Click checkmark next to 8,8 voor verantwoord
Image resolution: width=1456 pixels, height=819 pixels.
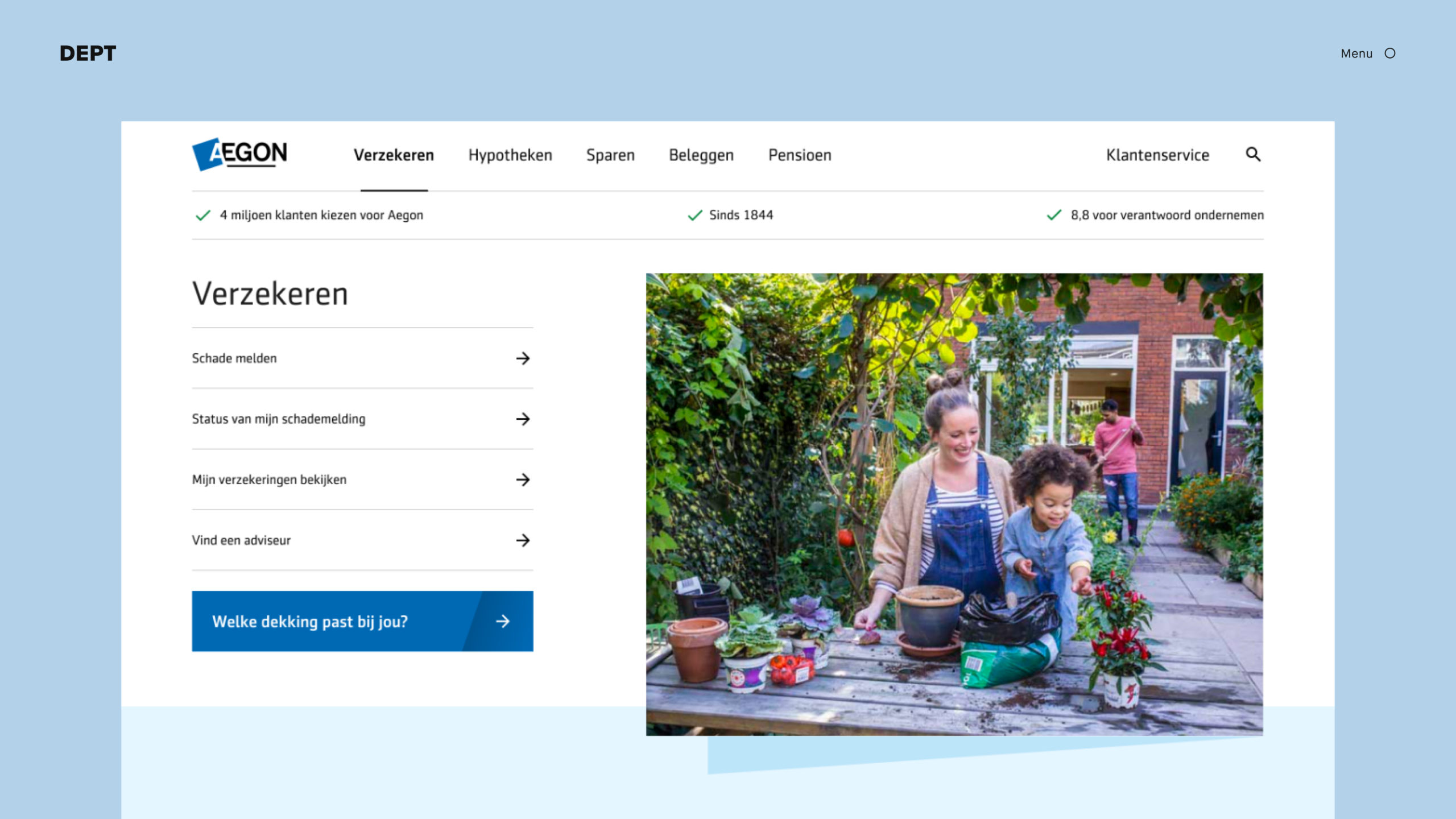(x=1054, y=215)
